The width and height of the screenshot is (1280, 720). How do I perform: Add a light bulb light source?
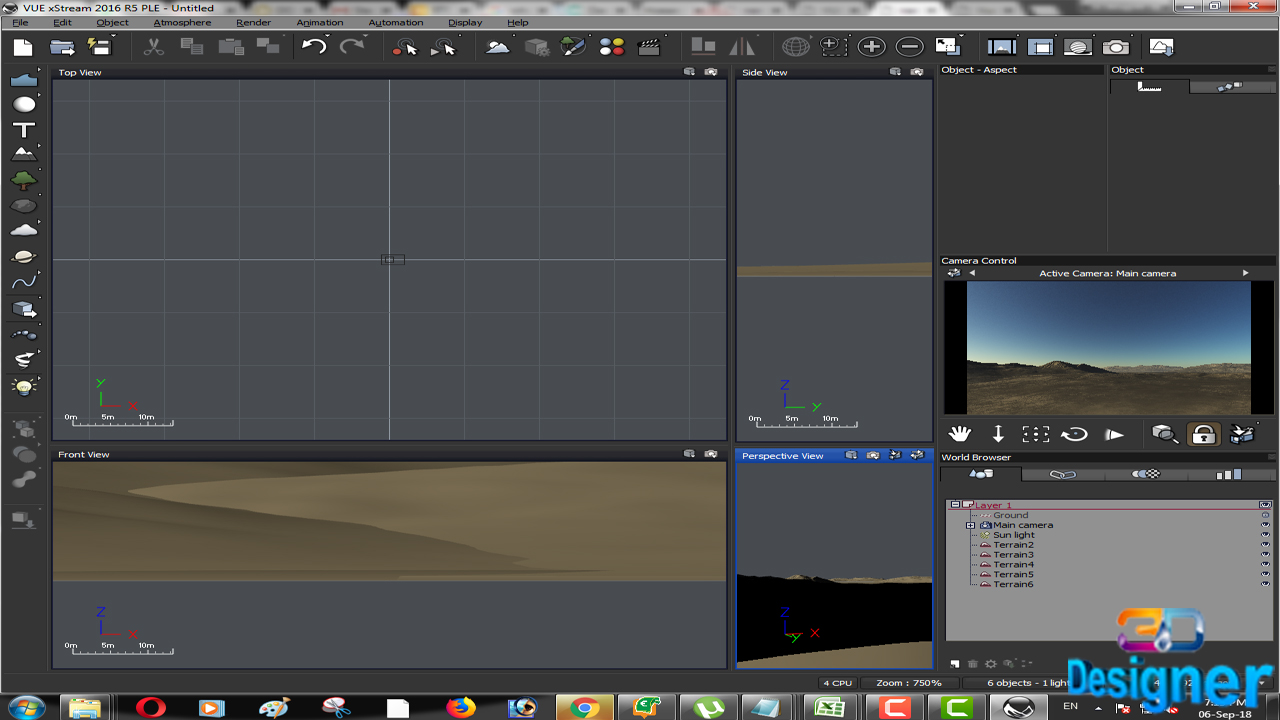[23, 386]
